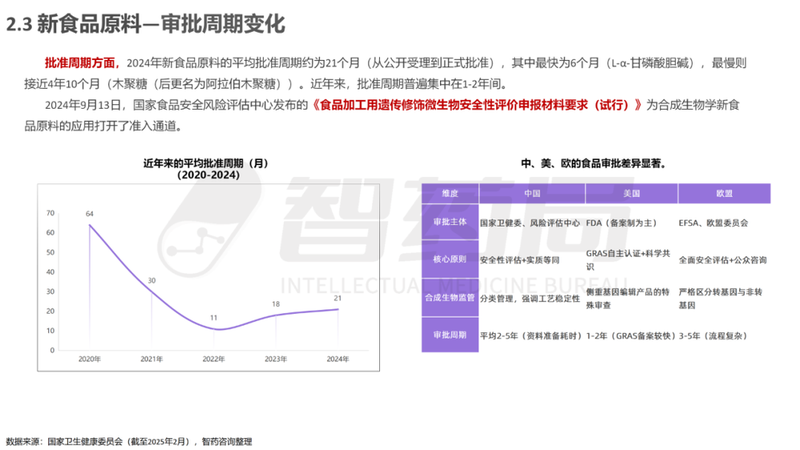Click the table header 中国
800x450 pixels.
532,193
